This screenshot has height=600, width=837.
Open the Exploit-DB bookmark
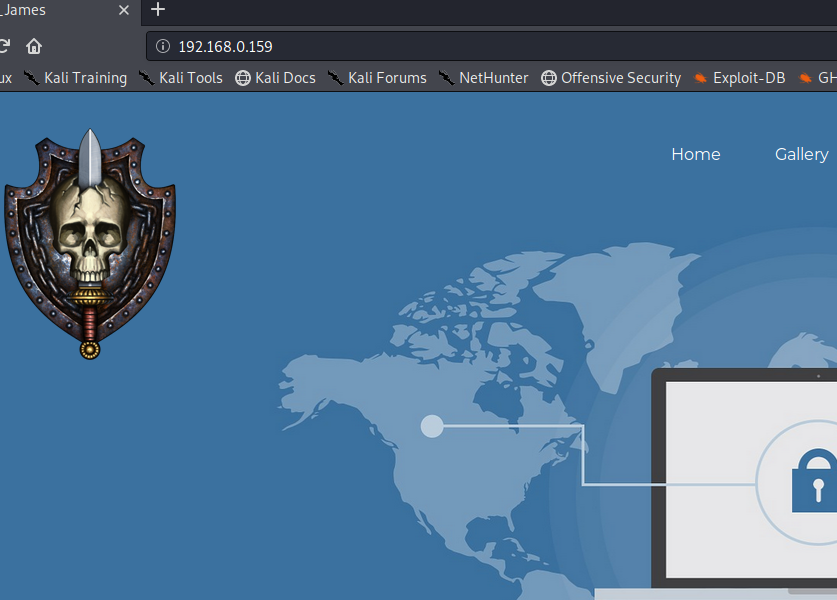tap(739, 78)
